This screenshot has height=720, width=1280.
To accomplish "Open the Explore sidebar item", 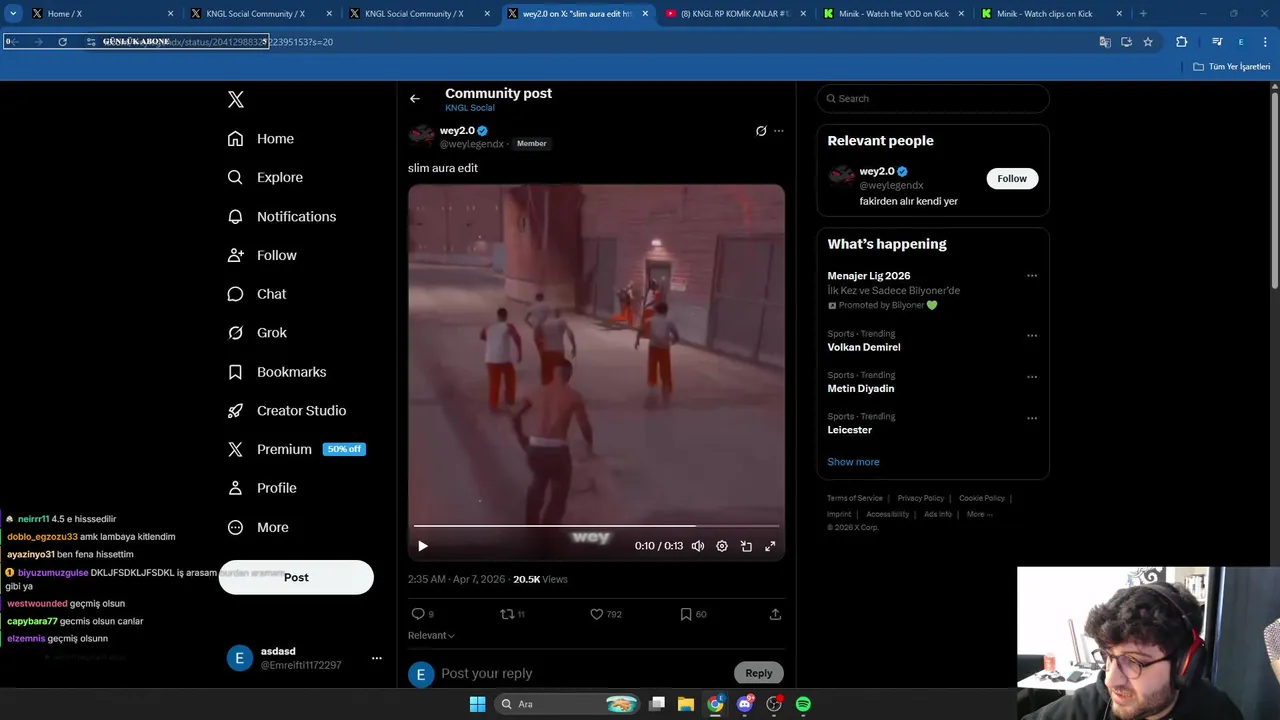I will (x=265, y=177).
